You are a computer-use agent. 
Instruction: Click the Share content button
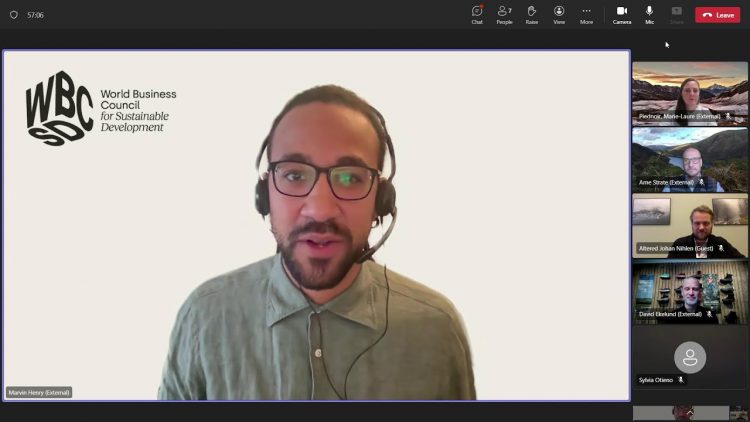coord(676,15)
